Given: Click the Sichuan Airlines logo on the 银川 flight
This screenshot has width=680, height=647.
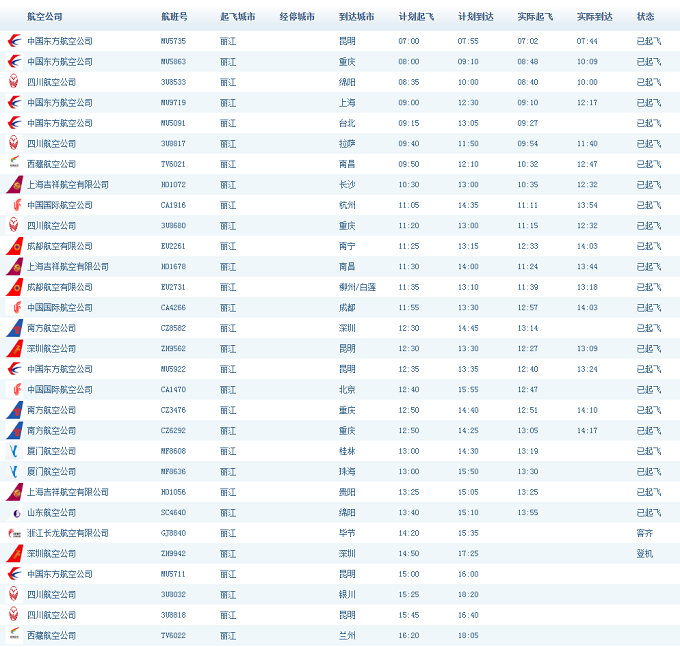Looking at the screenshot, I should click(14, 595).
